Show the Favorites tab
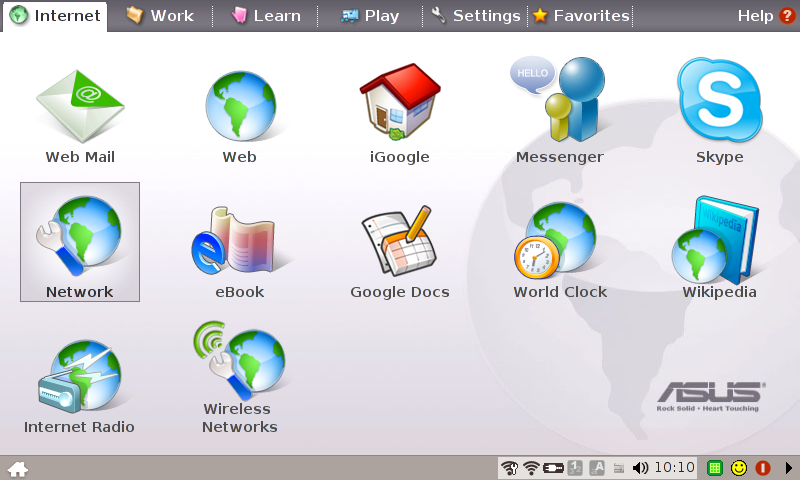The height and width of the screenshot is (480, 800). [x=581, y=16]
